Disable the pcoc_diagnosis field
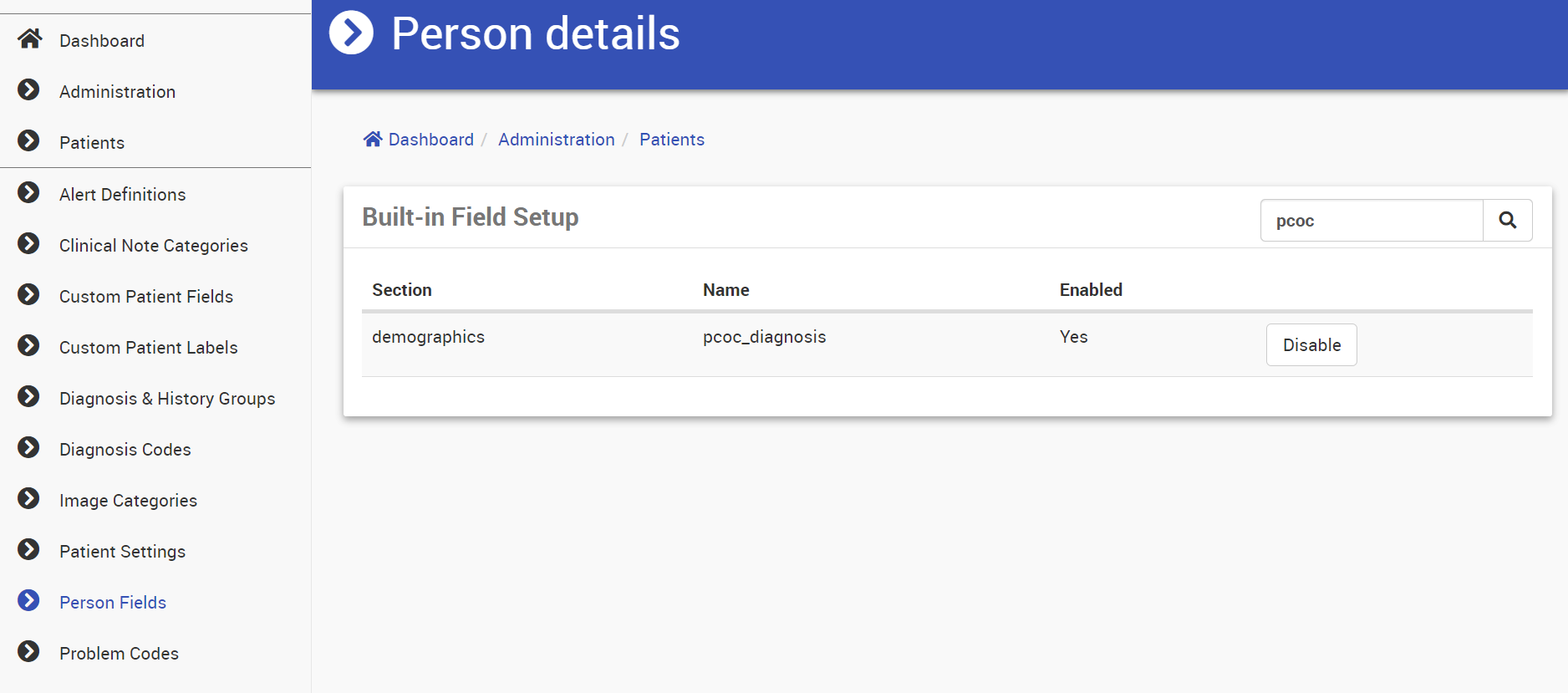1568x693 pixels. click(x=1311, y=344)
